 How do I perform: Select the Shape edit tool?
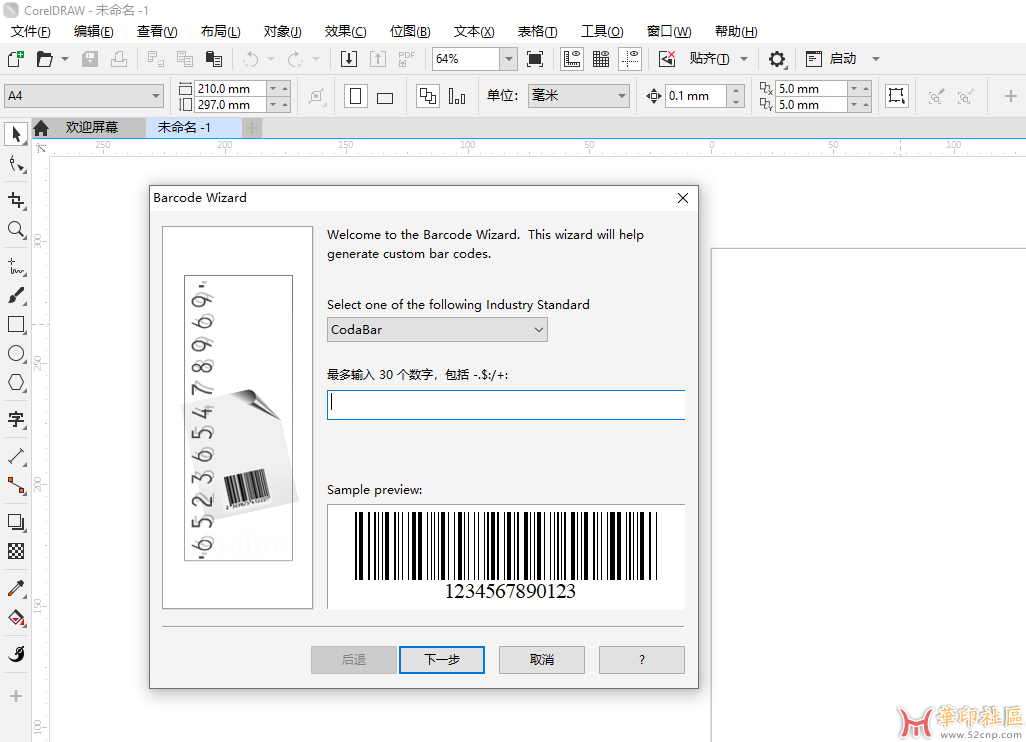[x=16, y=165]
